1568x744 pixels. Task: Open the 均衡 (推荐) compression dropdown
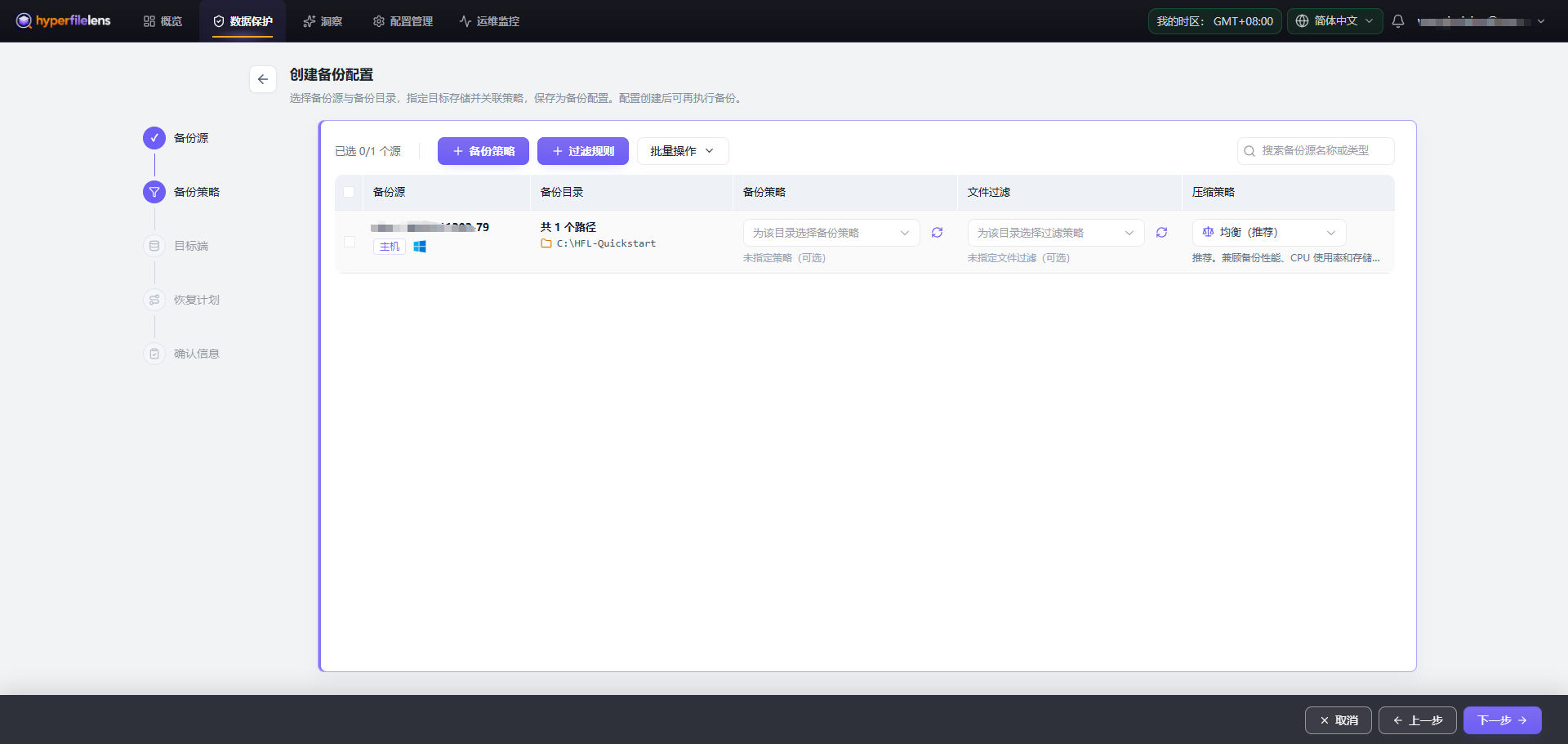(x=1269, y=233)
